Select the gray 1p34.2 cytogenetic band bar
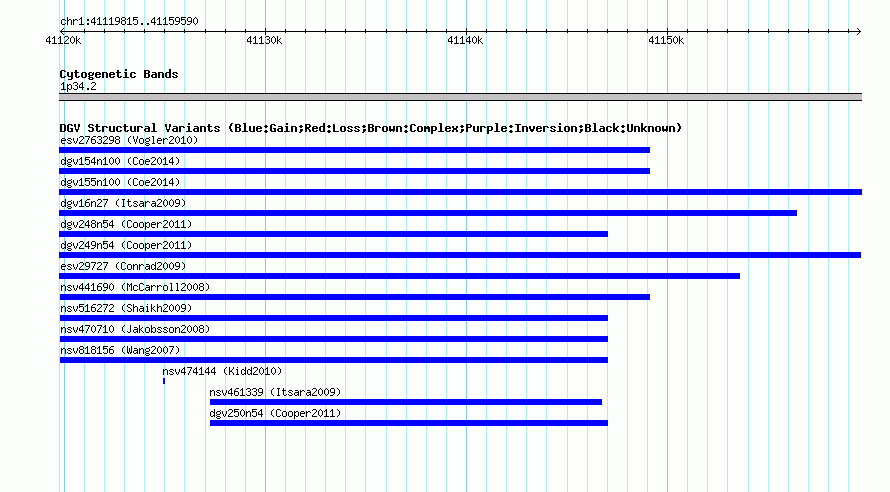Viewport: 890px width, 492px height. point(461,97)
